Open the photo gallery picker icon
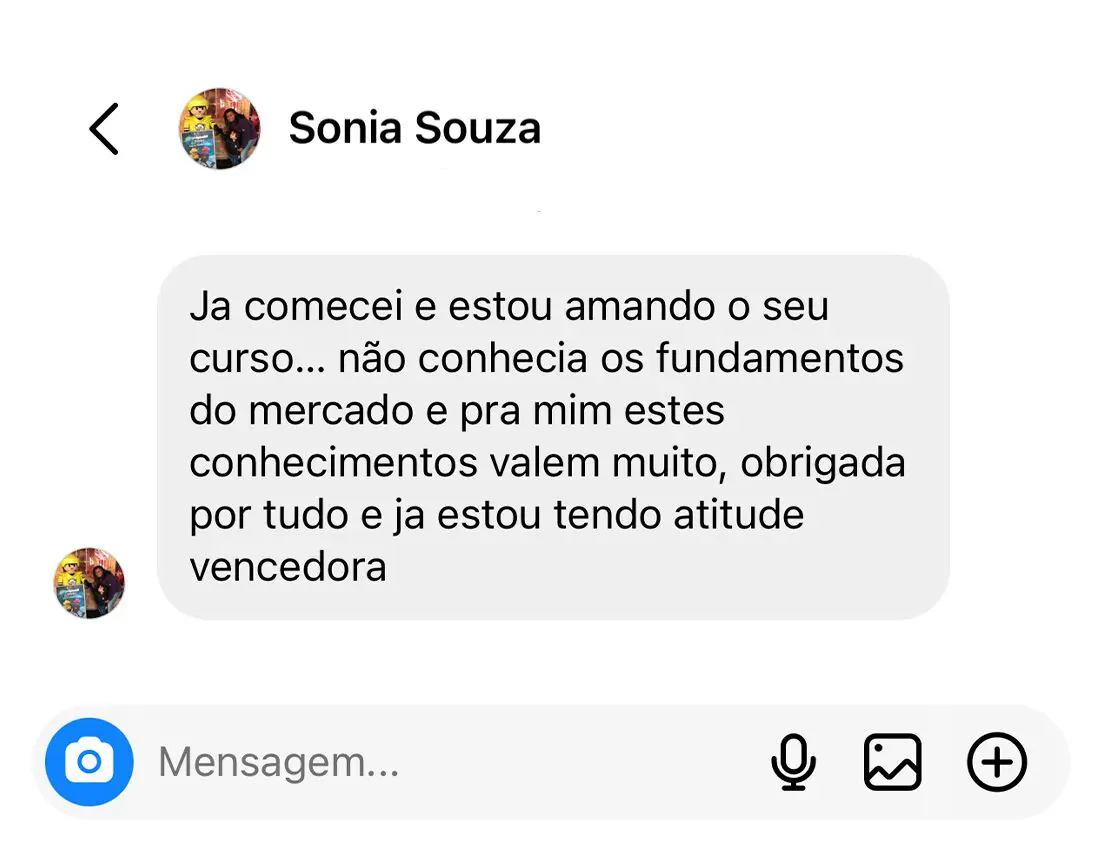Screen dimensions: 1108x868 (892, 763)
